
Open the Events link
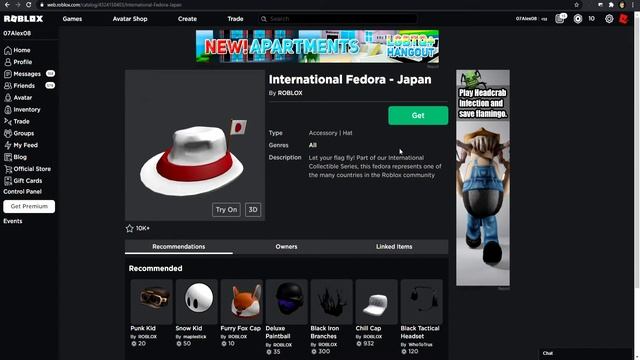(13, 221)
